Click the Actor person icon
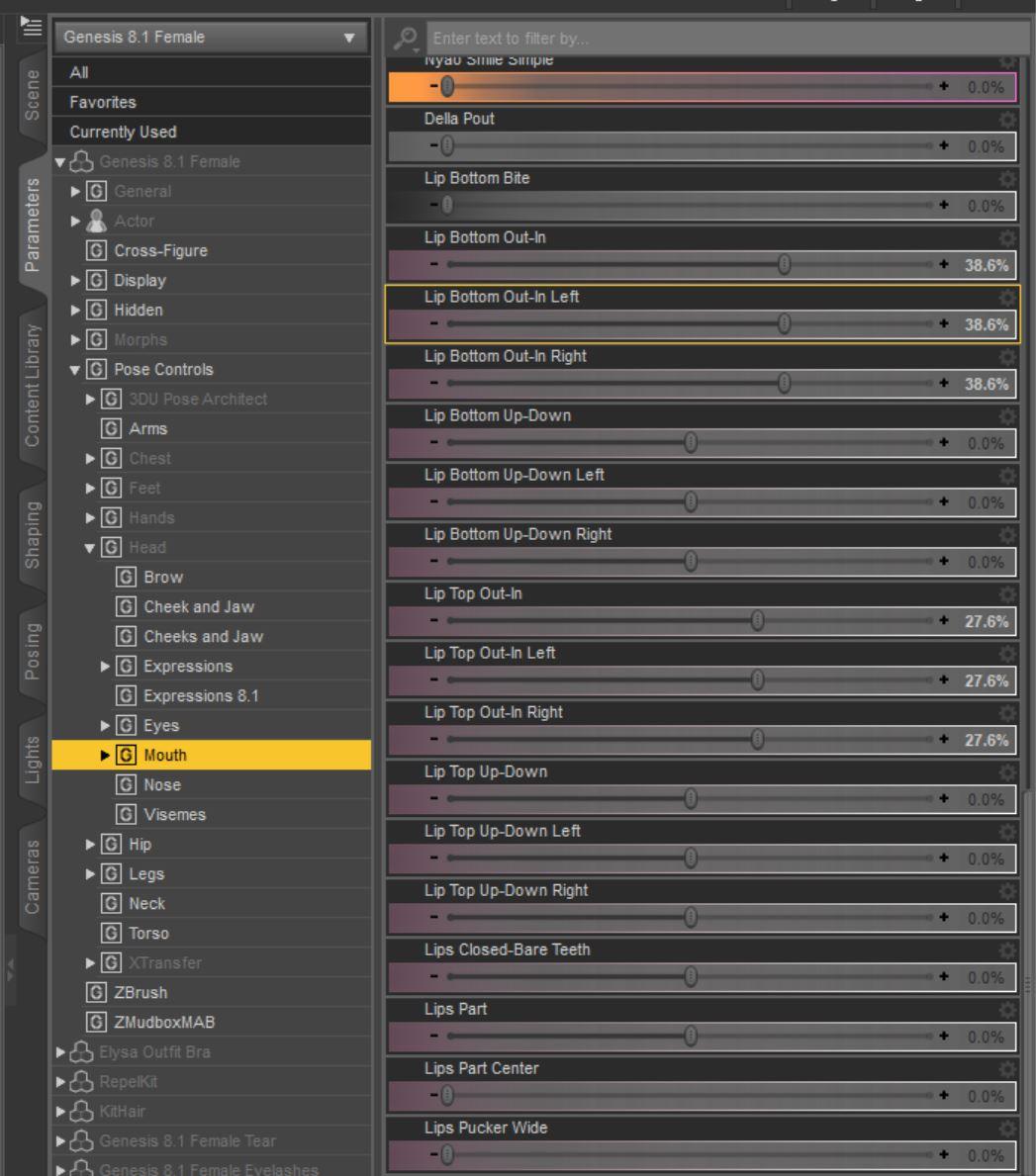 click(96, 221)
